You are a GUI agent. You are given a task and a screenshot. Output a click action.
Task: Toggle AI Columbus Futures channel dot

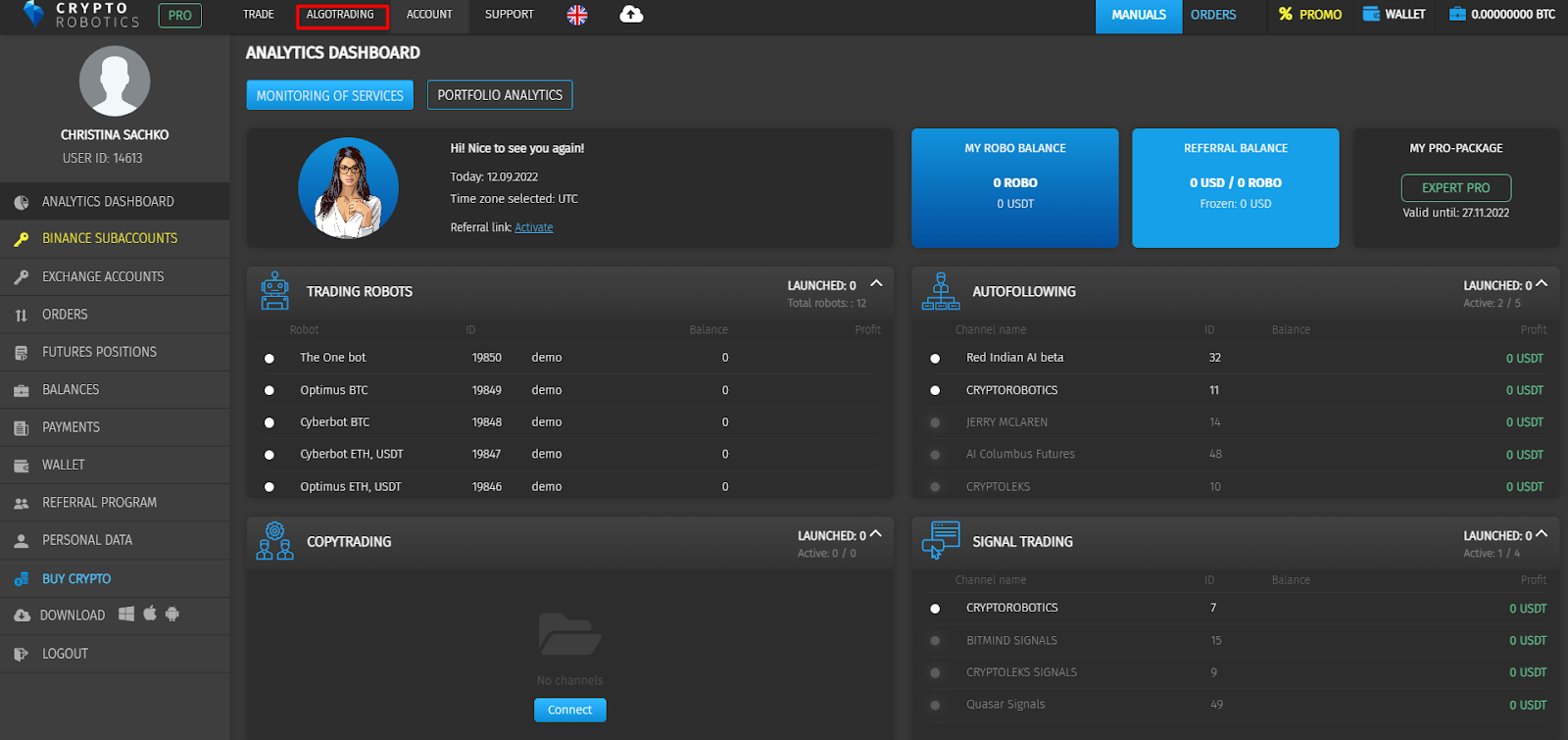coord(935,455)
